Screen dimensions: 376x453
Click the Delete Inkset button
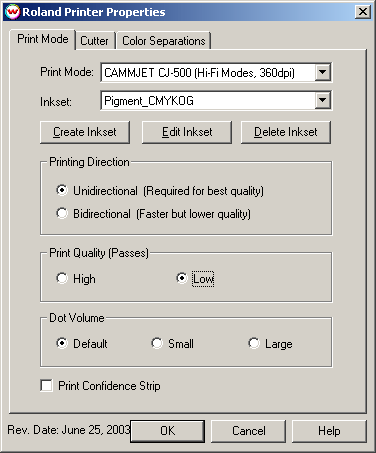coord(286,132)
